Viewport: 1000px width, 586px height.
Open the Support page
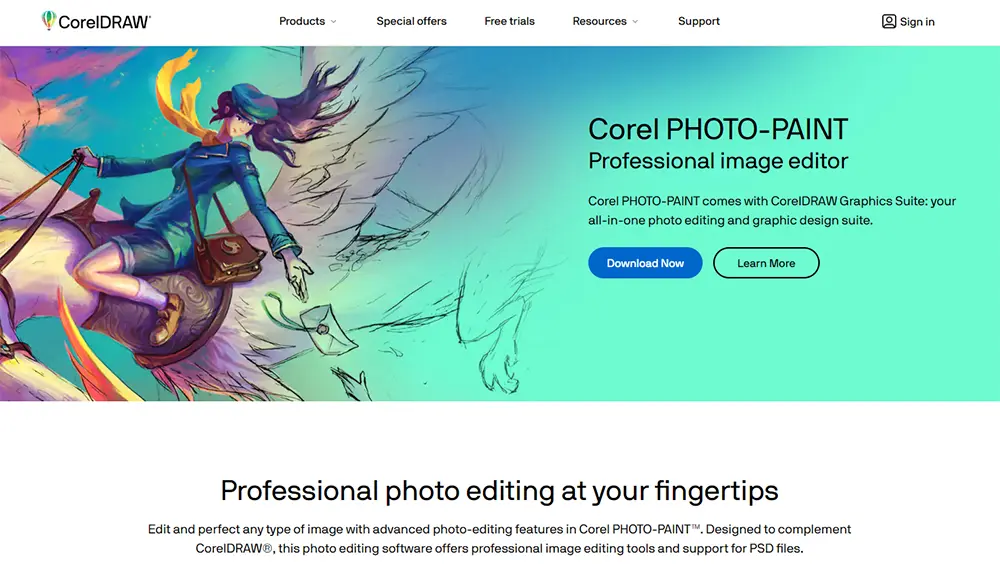[699, 21]
